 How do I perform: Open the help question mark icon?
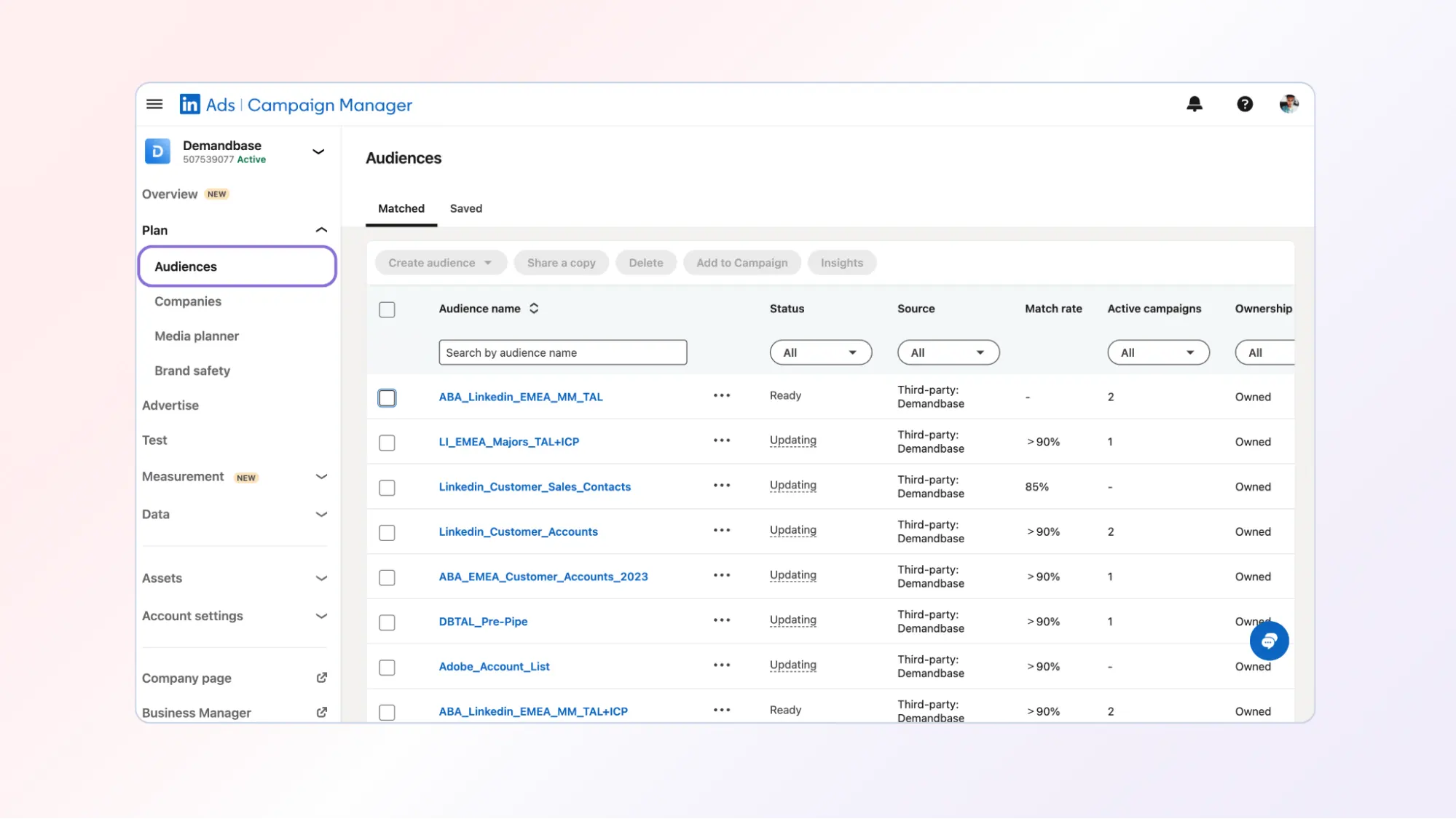1245,104
